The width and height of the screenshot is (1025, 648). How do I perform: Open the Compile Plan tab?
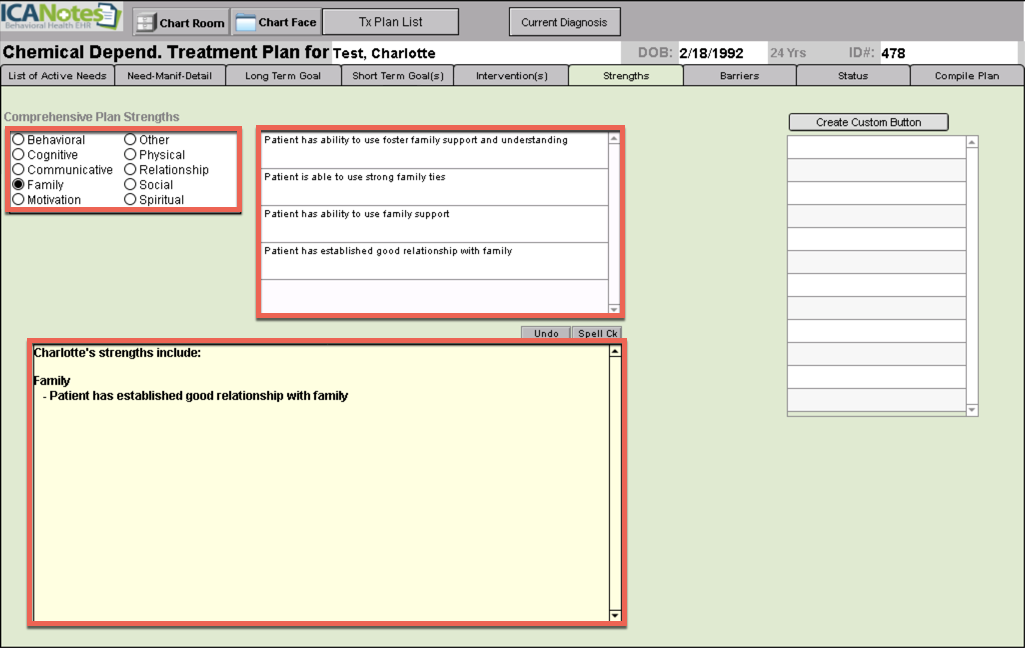pyautogui.click(x=966, y=76)
